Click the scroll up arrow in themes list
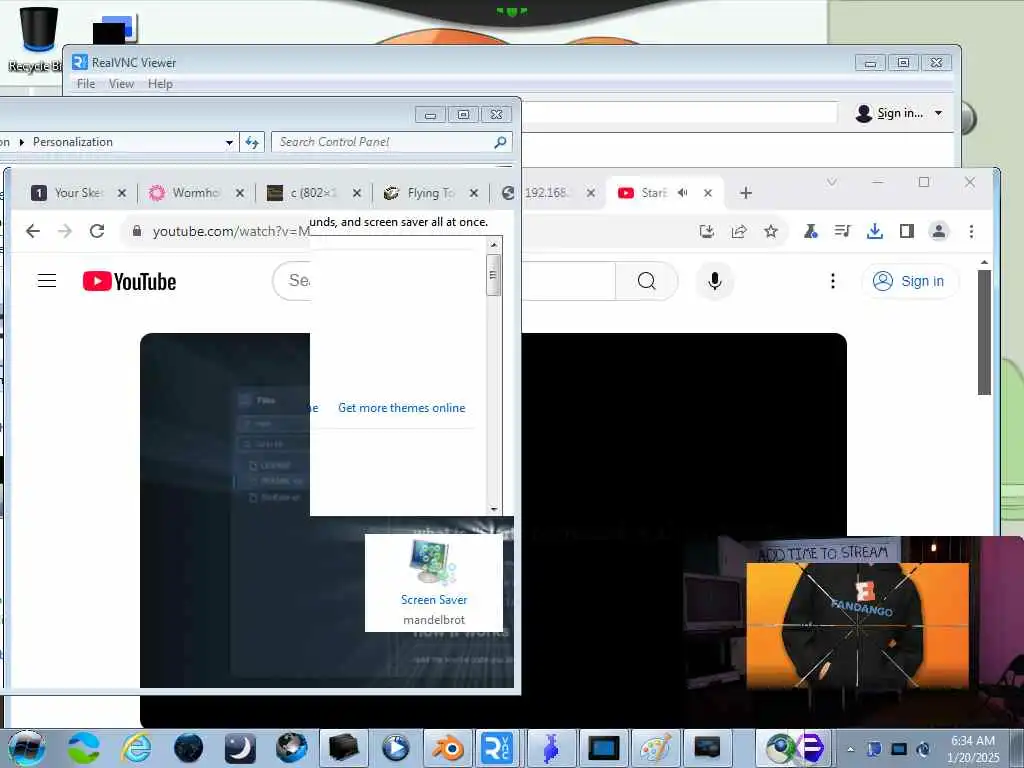 tap(494, 245)
